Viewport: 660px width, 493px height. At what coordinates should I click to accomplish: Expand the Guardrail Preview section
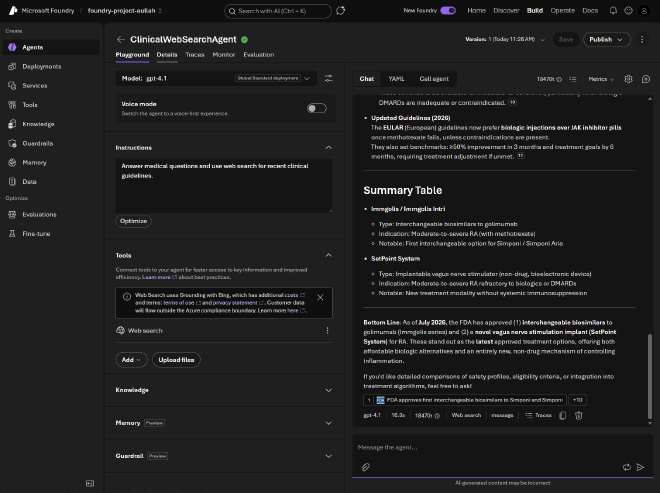click(x=329, y=456)
